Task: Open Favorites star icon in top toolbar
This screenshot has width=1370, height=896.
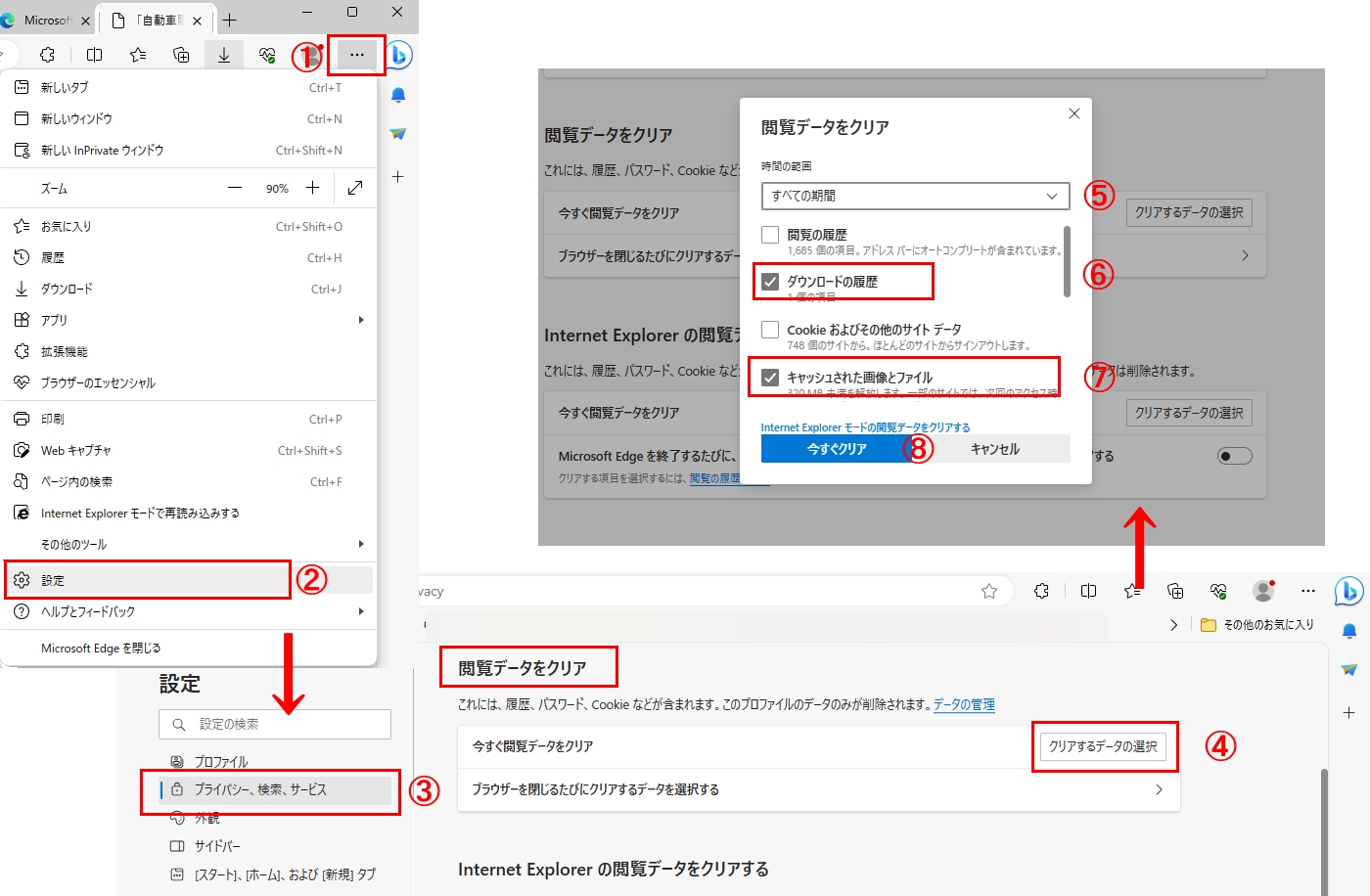Action: 138,55
